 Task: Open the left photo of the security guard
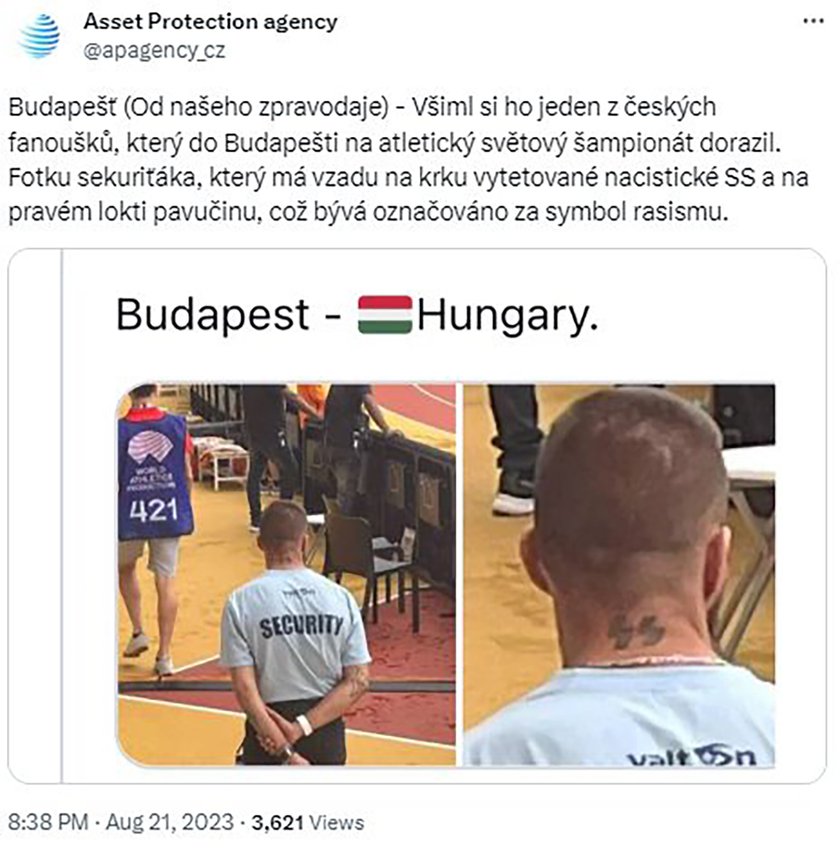point(287,574)
